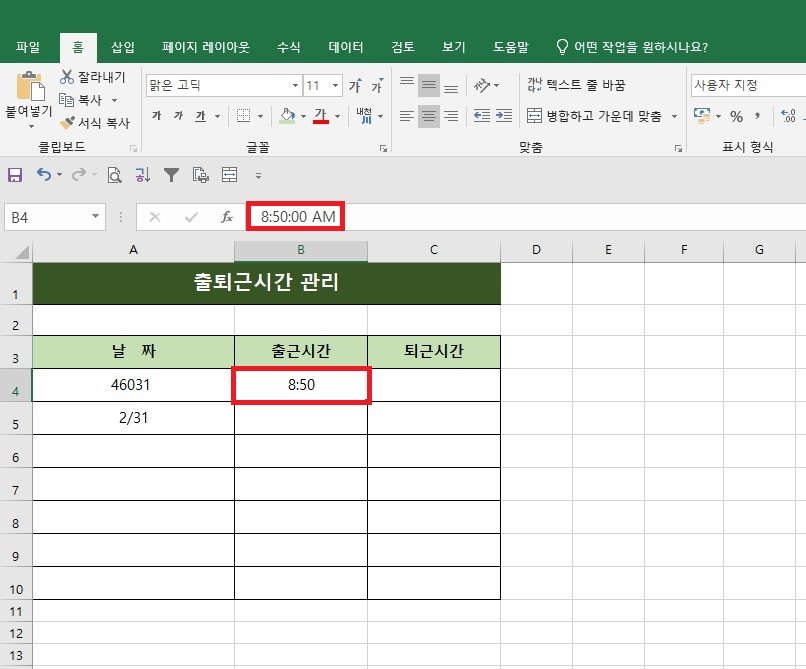Click the Redo arrow
The image size is (806, 669).
tap(79, 175)
